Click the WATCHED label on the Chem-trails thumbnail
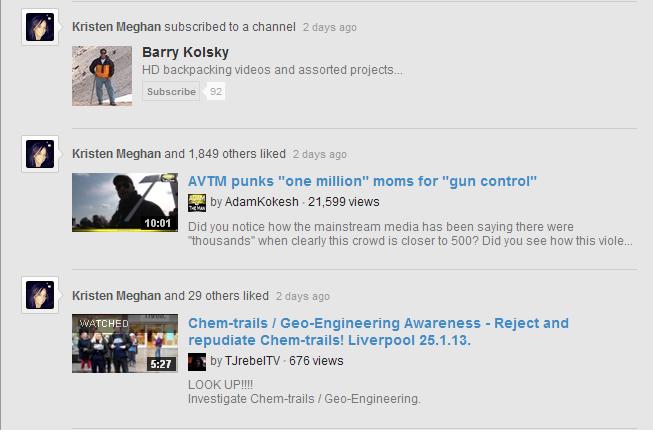 pos(103,324)
